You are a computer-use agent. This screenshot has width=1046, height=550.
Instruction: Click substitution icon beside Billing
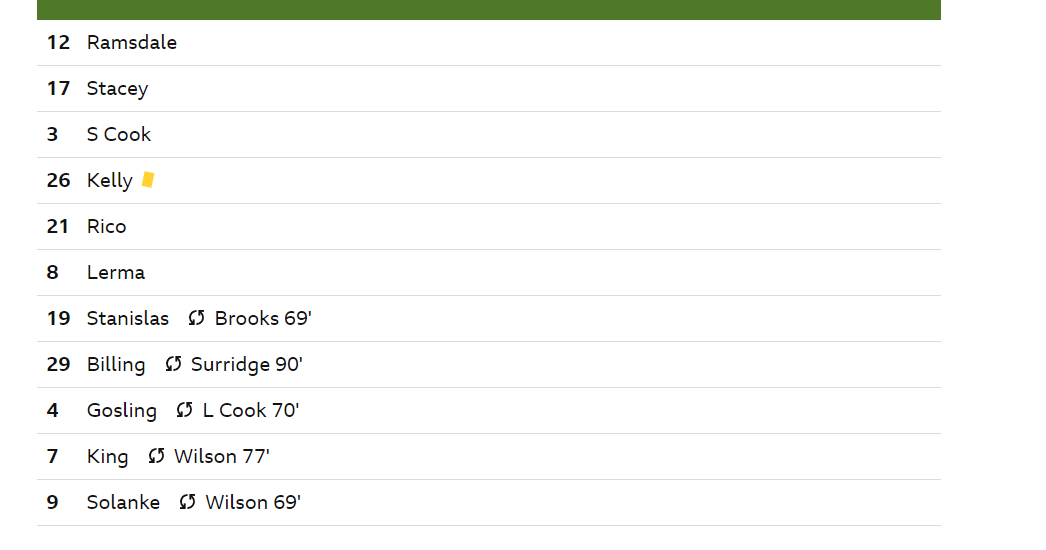click(173, 364)
